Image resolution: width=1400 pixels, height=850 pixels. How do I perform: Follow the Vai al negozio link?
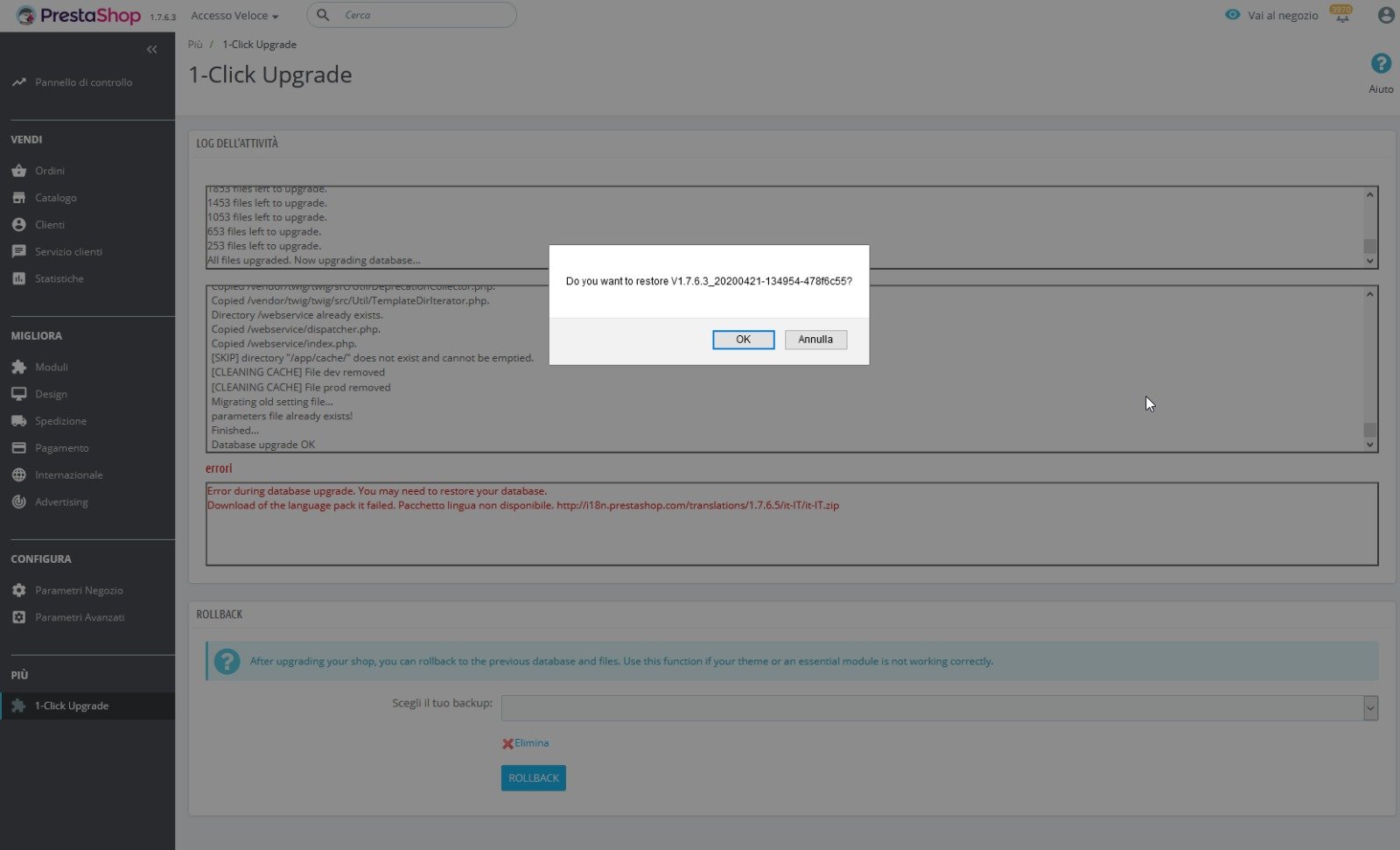tap(1283, 16)
